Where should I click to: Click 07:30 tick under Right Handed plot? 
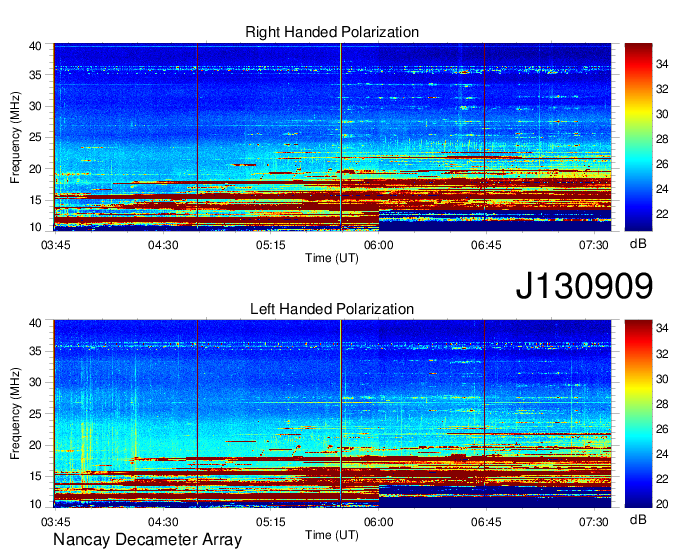(x=594, y=245)
